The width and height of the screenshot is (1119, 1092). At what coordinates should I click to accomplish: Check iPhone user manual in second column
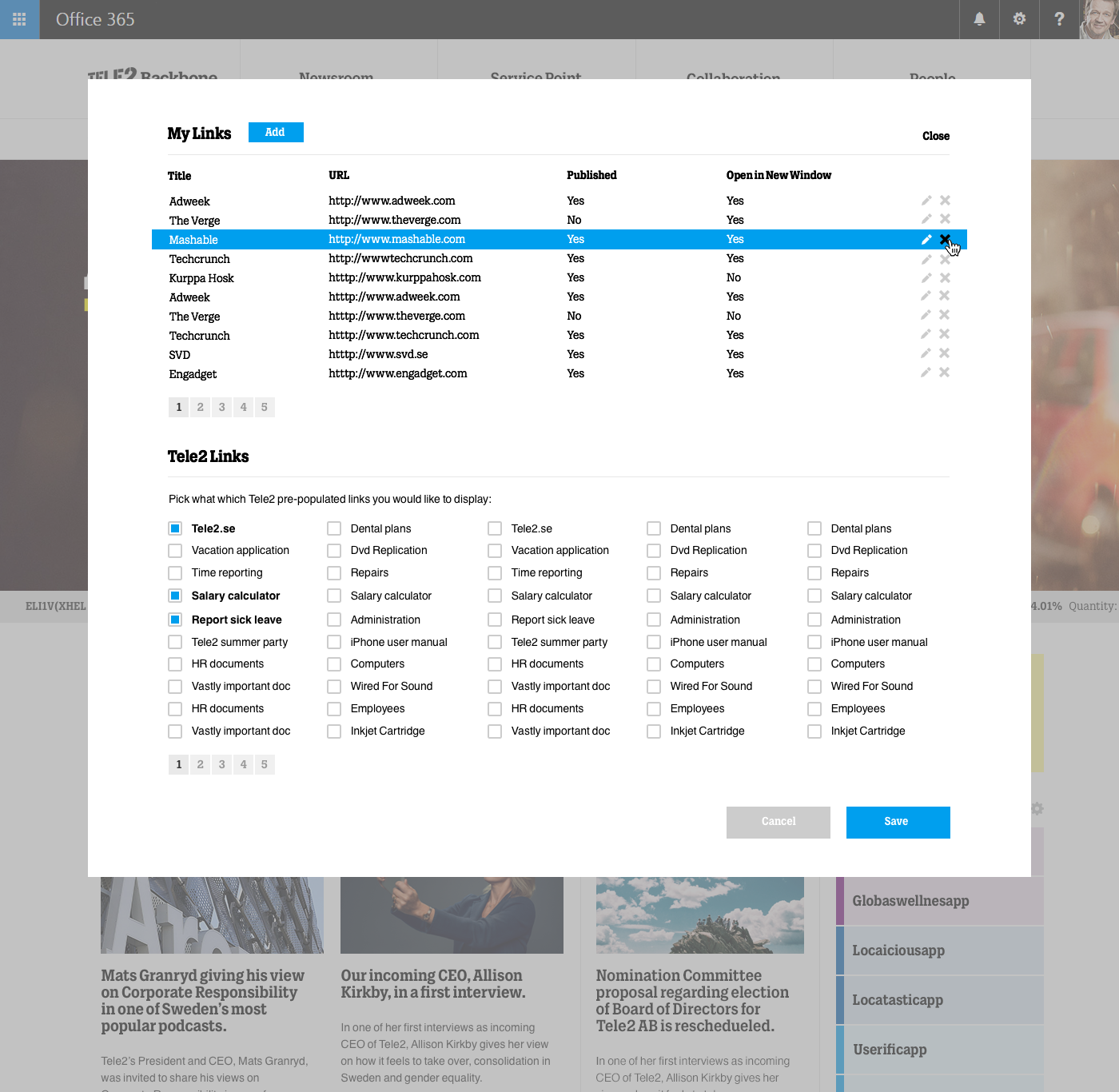coord(334,642)
